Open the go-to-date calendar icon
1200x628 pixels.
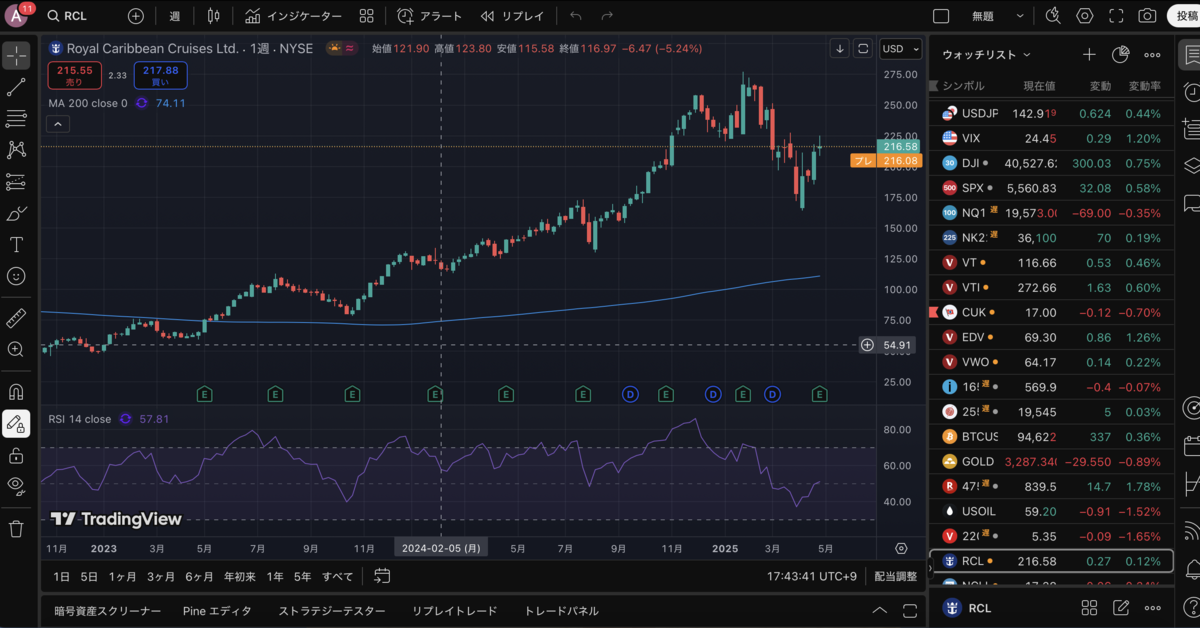[x=382, y=576]
